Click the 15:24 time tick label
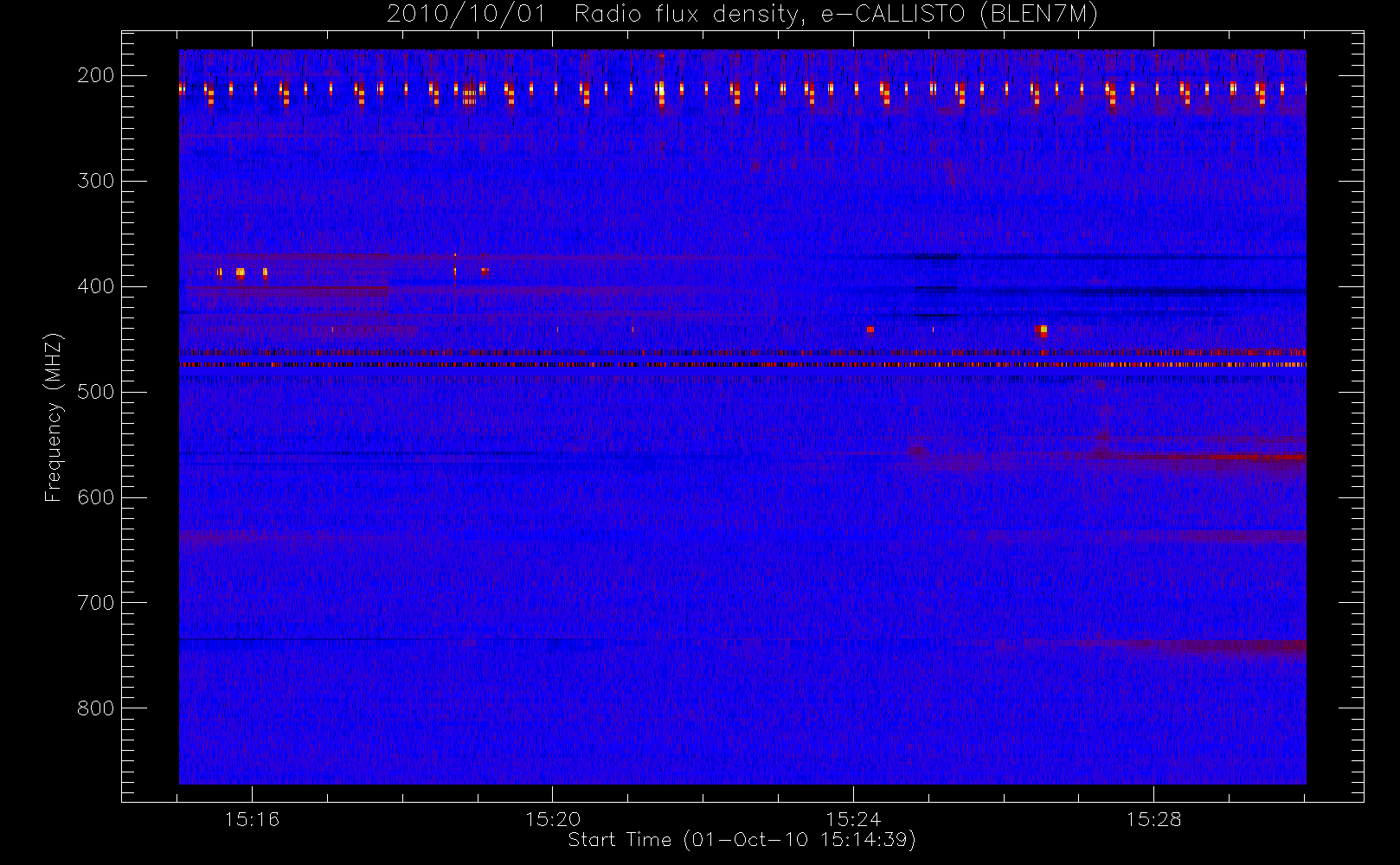Viewport: 1400px width, 865px height. [853, 819]
